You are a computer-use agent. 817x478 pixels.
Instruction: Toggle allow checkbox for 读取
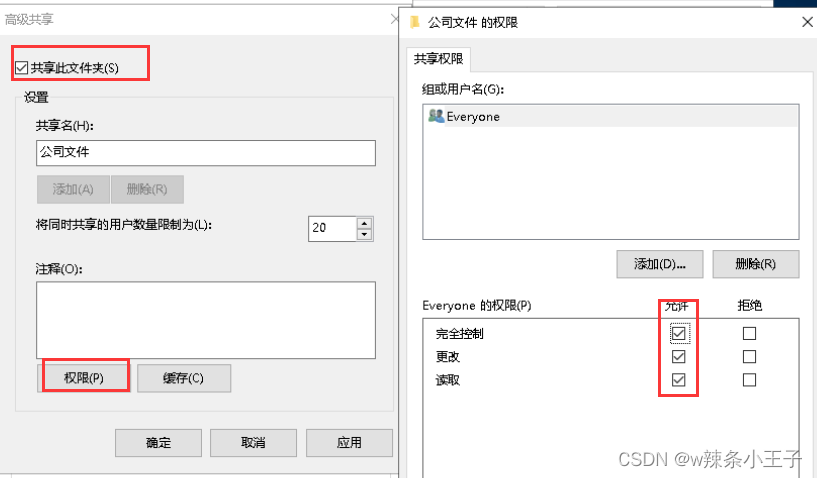coord(678,380)
